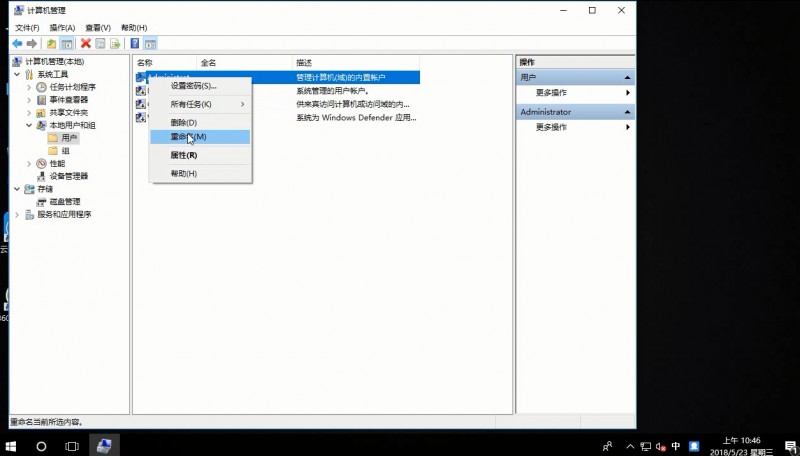Viewport: 800px width, 456px height.
Task: Open the 帮助(H) menu in menu bar
Action: (134, 28)
